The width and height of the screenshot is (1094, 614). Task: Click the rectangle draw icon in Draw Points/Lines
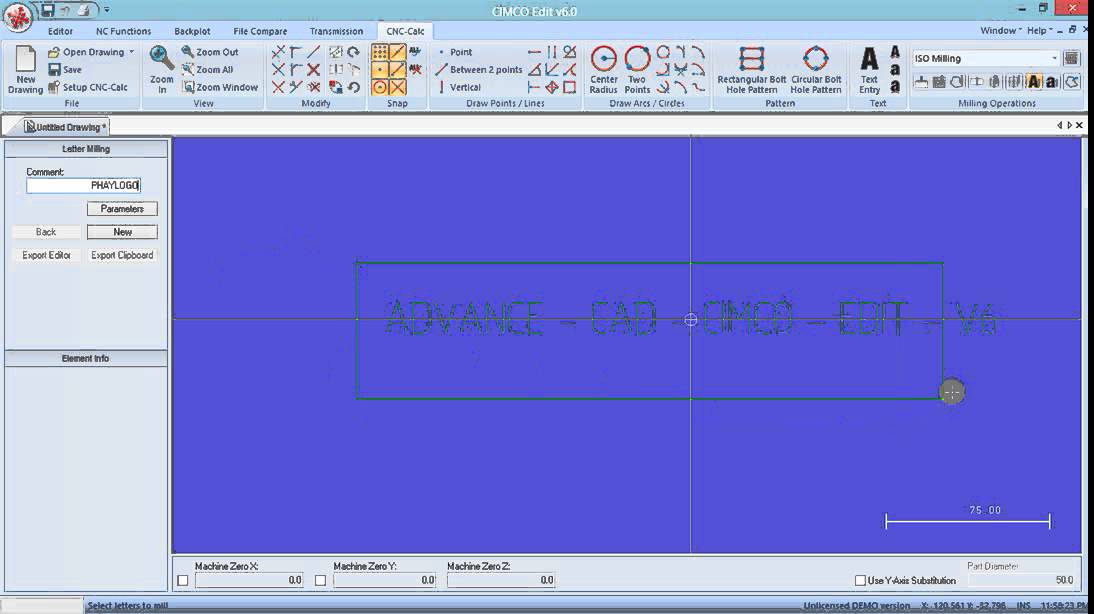[x=570, y=87]
